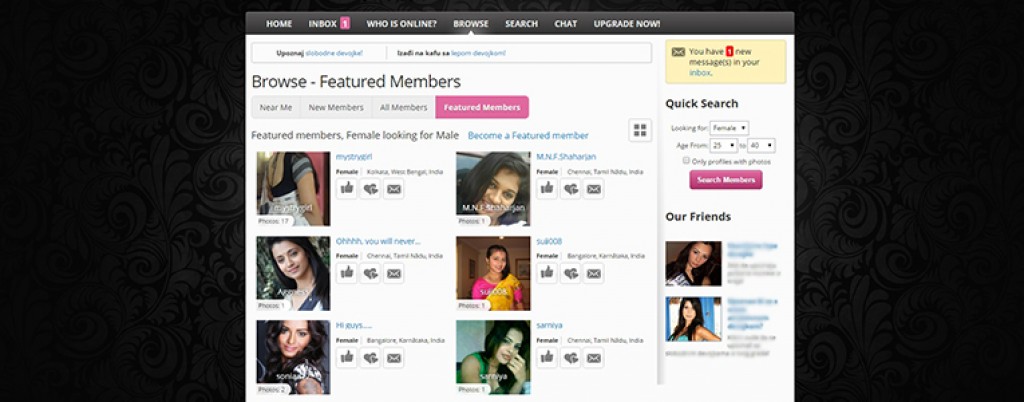1024x402 pixels.
Task: Open INBOX from navigation bar
Action: click(x=323, y=23)
